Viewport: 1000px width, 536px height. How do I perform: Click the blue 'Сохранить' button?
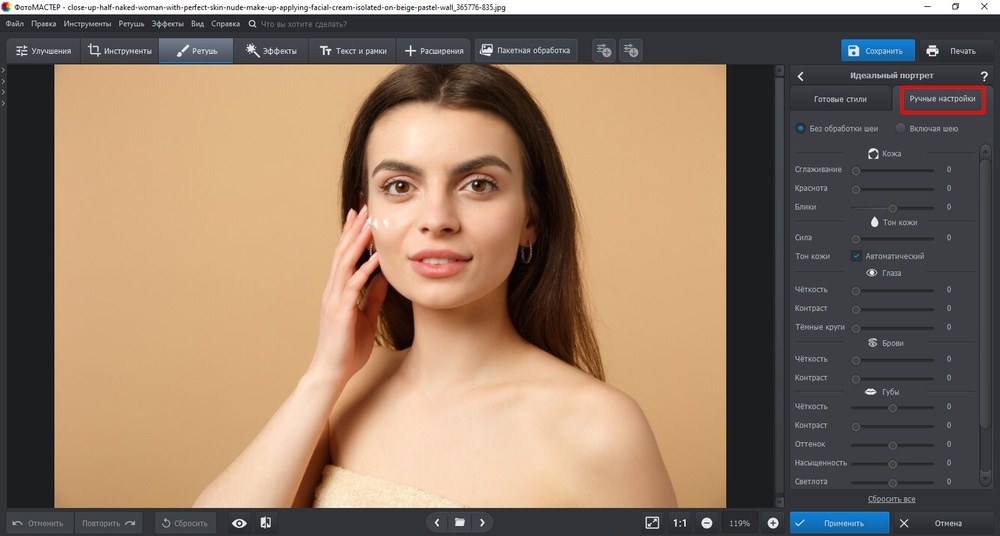tap(877, 51)
